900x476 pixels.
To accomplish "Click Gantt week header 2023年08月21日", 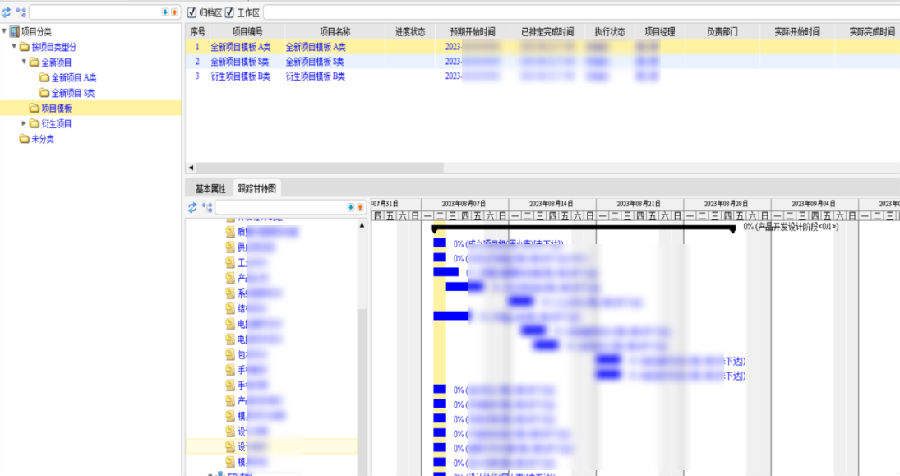I will pyautogui.click(x=638, y=204).
